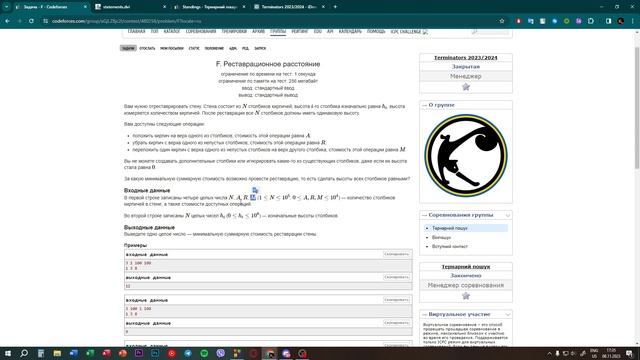Image resolution: width=640 pixels, height=360 pixels.
Task: Switch to the Terminators 2023/2024 browser tab
Action: click(288, 7)
